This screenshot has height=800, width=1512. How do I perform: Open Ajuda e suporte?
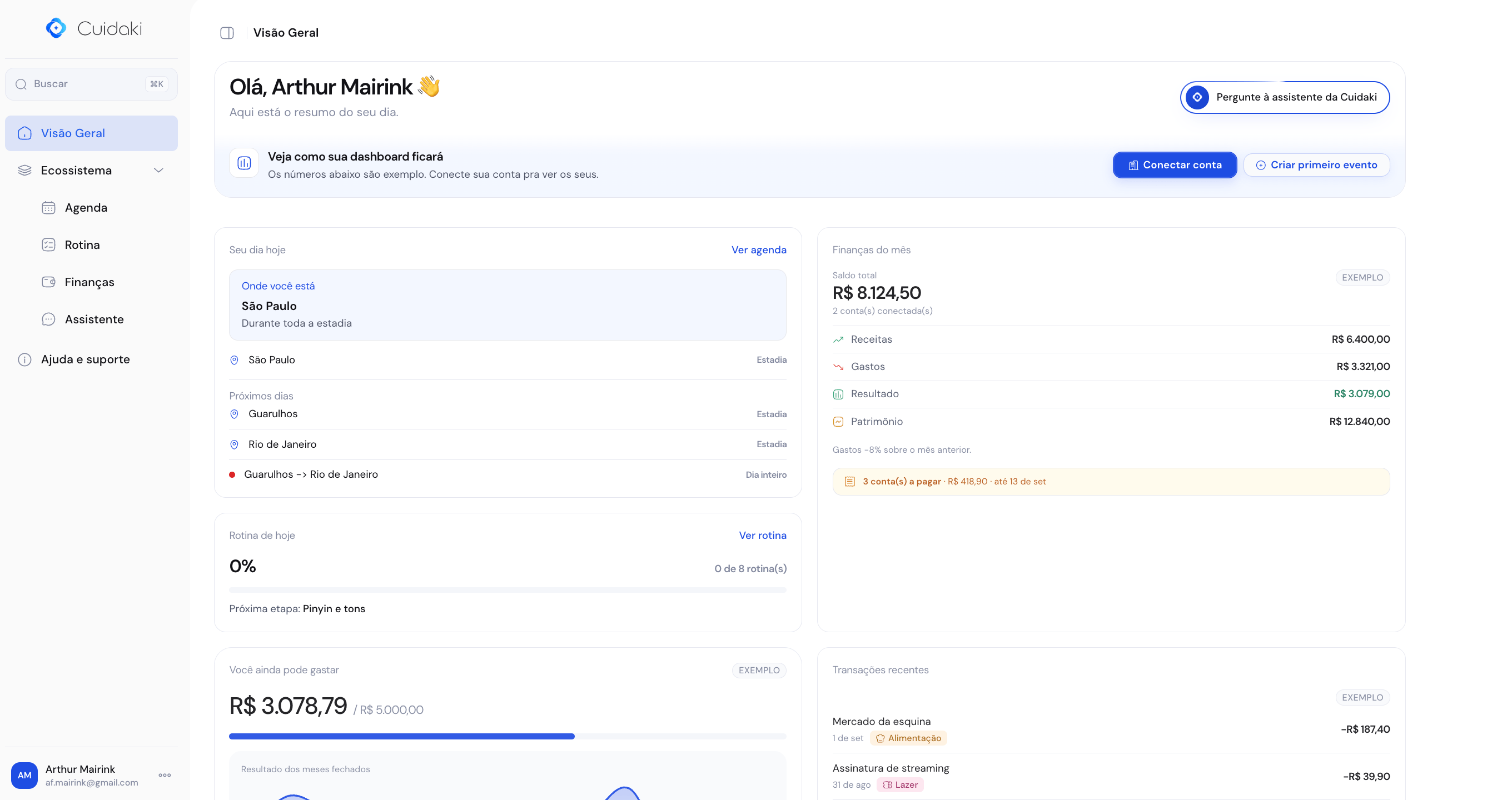point(92,359)
